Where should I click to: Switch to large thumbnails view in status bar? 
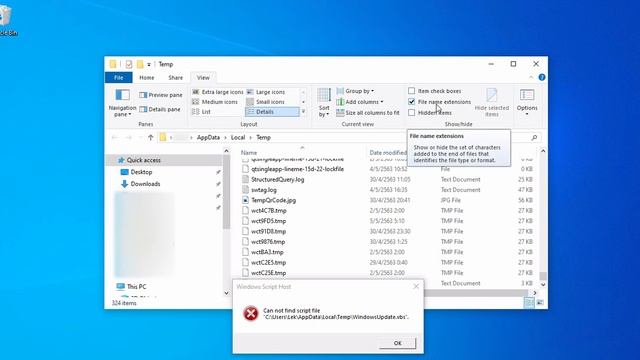coord(540,302)
